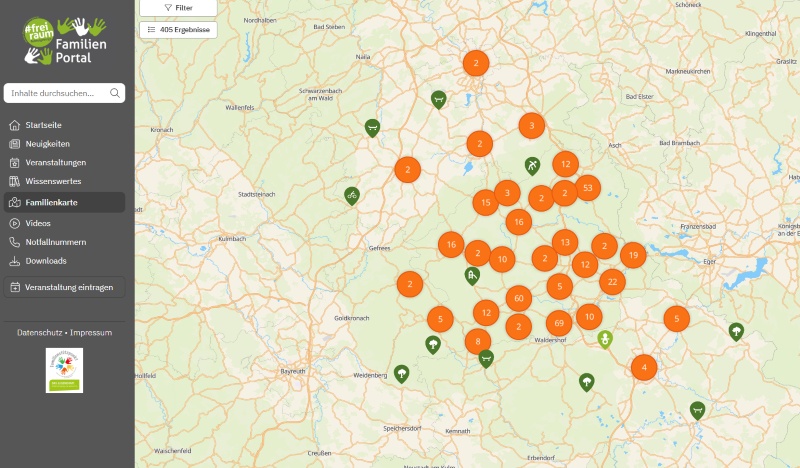
Task: Expand the cluster marker showing 69
Action: pyautogui.click(x=559, y=323)
